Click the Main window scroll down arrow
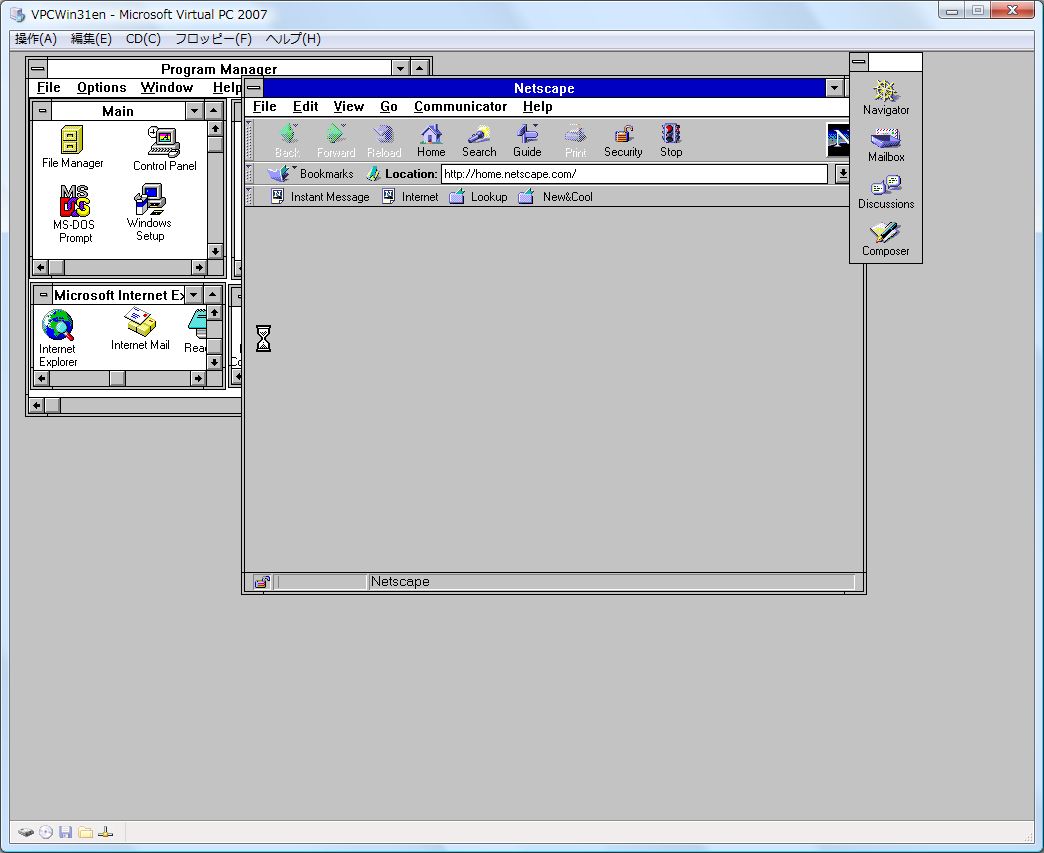Screen dimensions: 1044x853 [215, 251]
